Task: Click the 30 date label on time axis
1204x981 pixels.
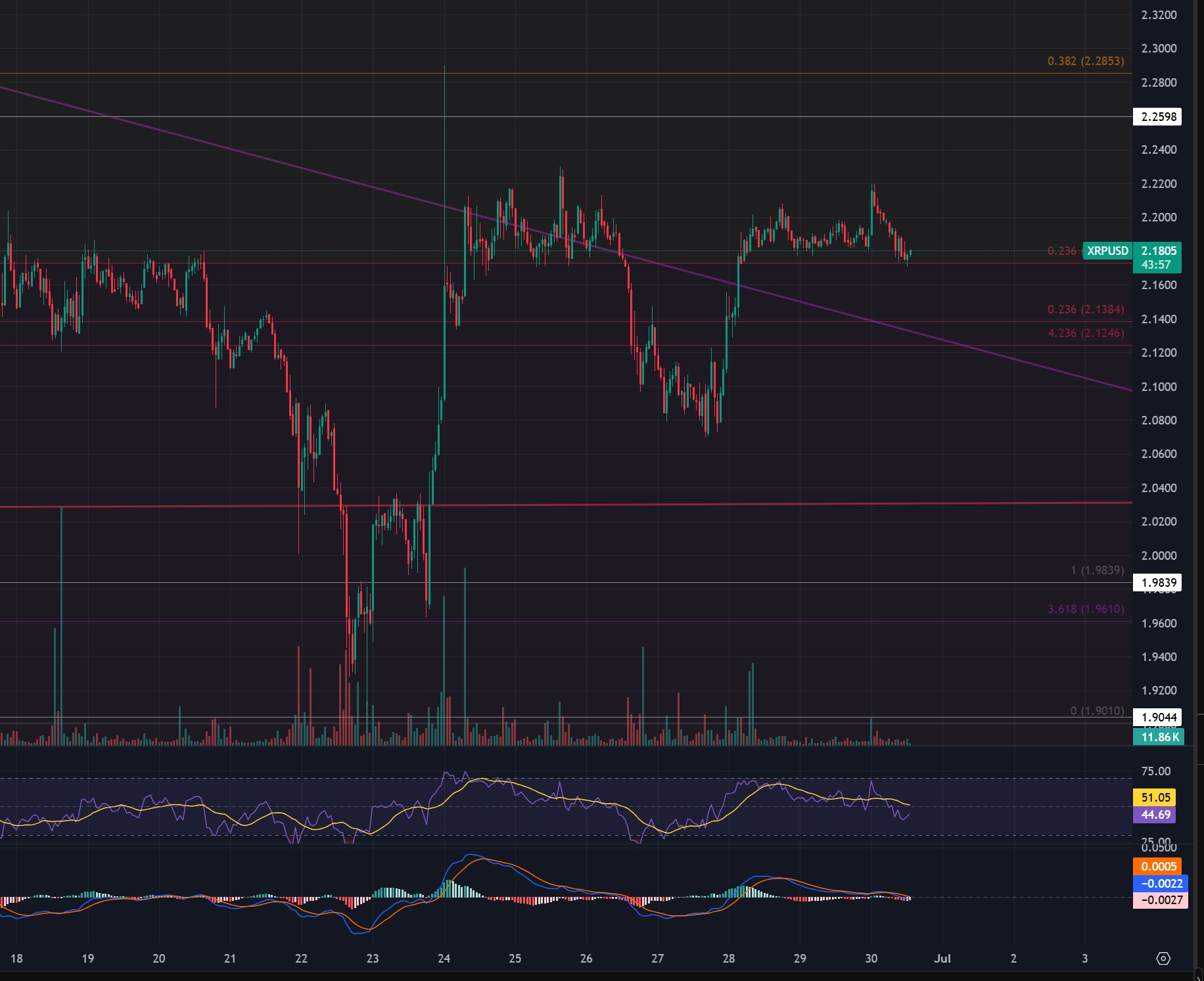Action: 871,959
